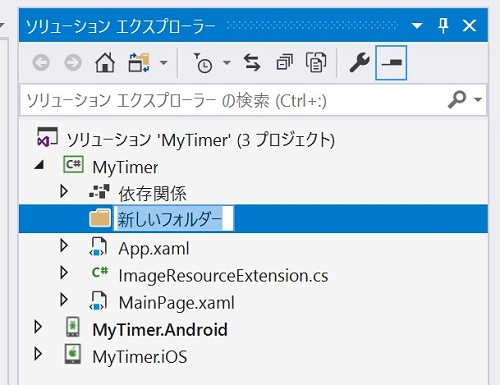Select the MyTimer.Android project
This screenshot has height=385, width=500.
[x=160, y=330]
